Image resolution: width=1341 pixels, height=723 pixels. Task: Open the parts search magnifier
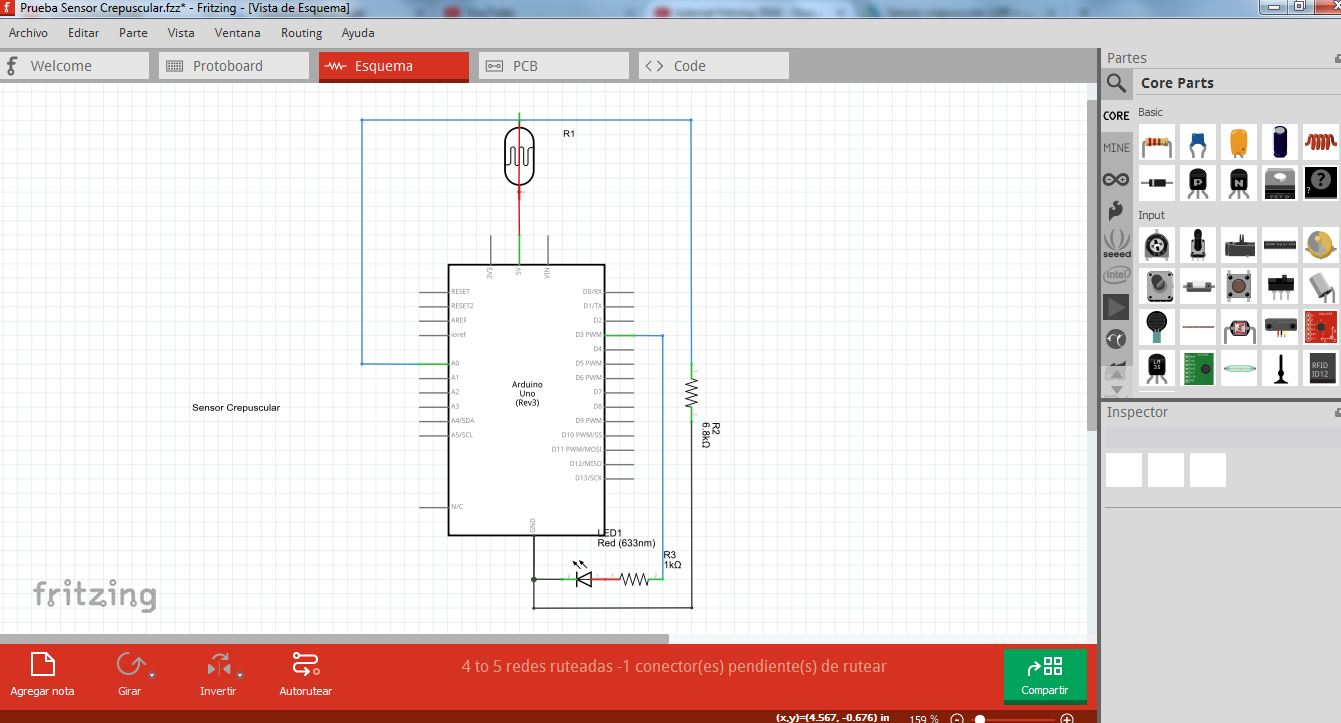point(1117,83)
